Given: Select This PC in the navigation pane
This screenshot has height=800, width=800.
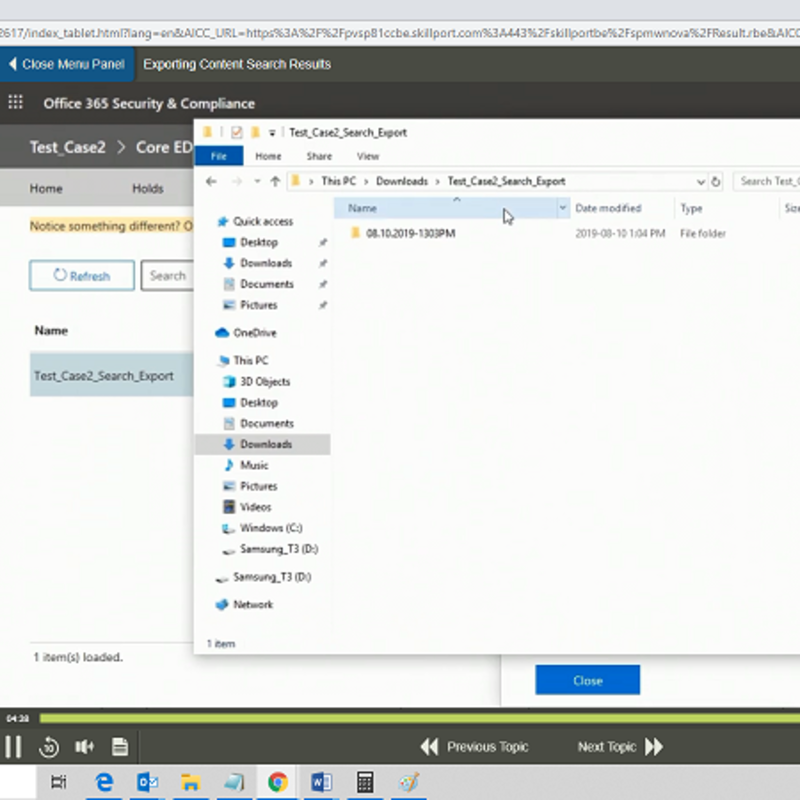Looking at the screenshot, I should point(250,361).
